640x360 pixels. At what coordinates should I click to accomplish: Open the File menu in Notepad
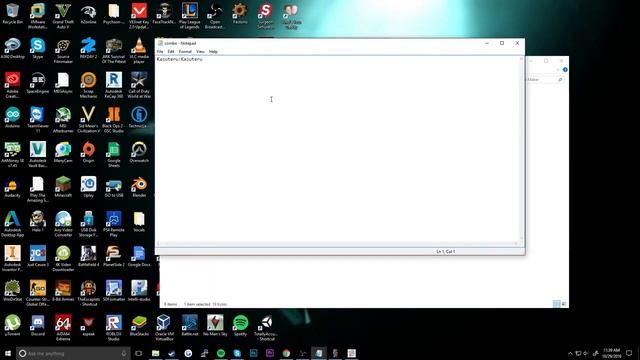tap(160, 52)
